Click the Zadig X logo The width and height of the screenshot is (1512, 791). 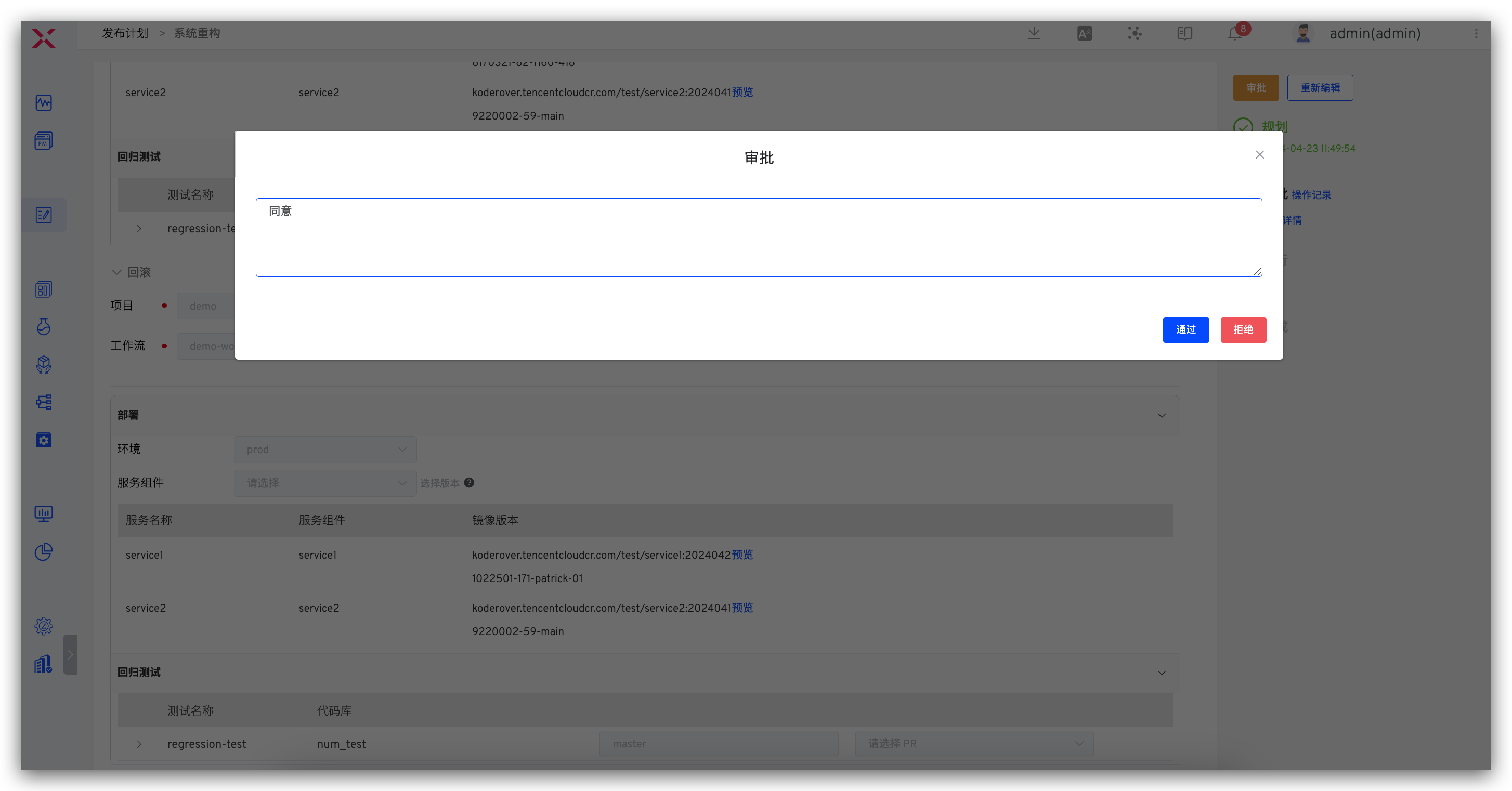tap(44, 39)
